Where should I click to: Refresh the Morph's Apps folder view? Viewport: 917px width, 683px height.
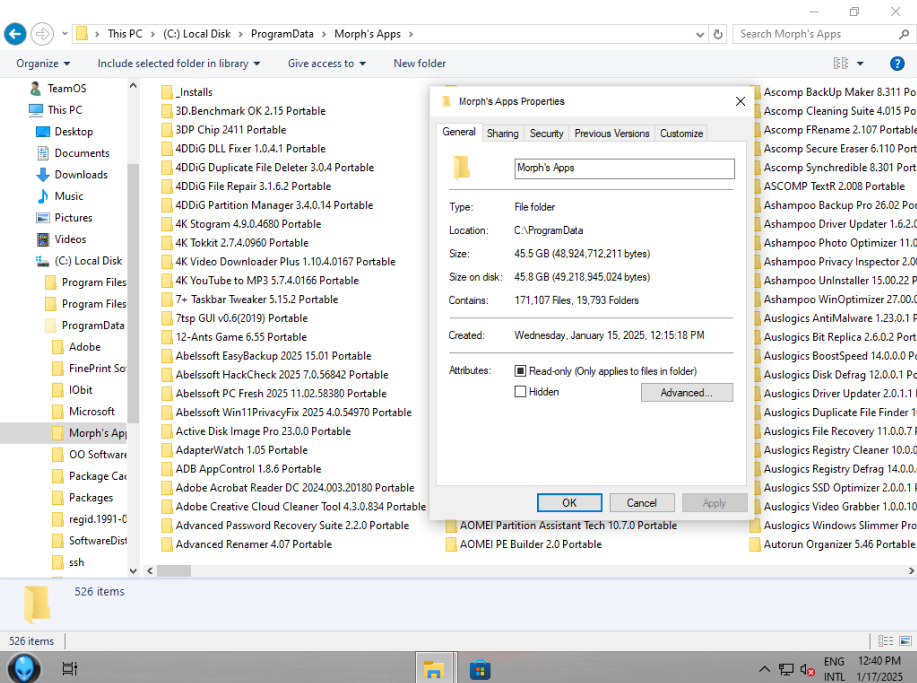(718, 35)
